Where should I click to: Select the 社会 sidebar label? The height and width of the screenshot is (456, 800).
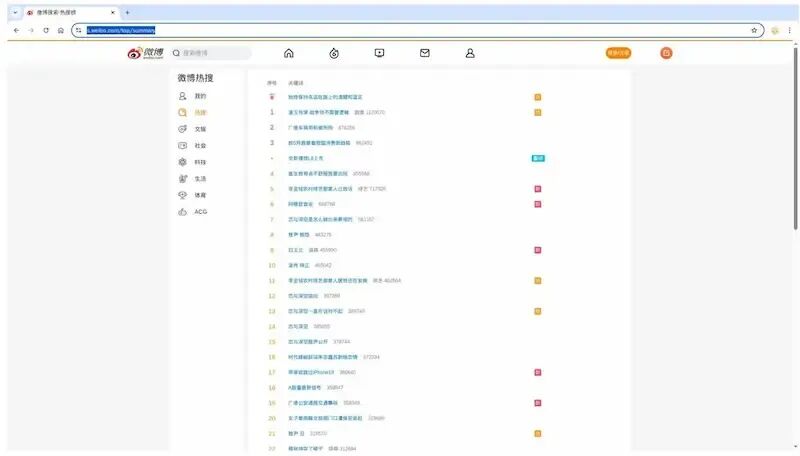[200, 145]
